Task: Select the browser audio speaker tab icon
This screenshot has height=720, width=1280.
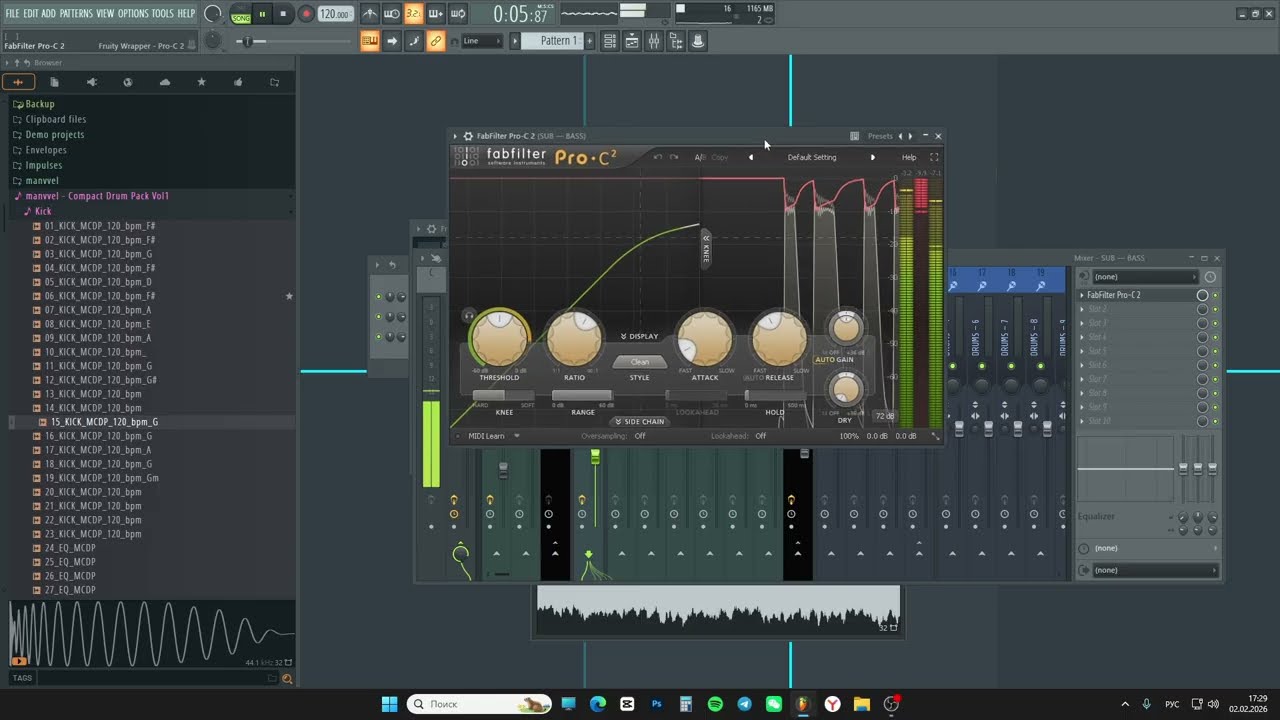Action: click(91, 82)
